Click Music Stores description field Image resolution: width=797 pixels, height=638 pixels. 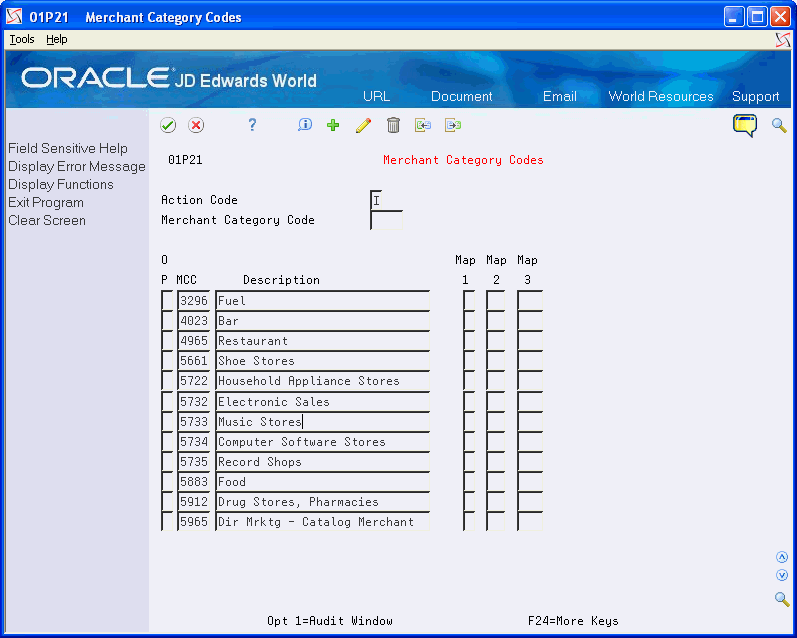tap(323, 422)
